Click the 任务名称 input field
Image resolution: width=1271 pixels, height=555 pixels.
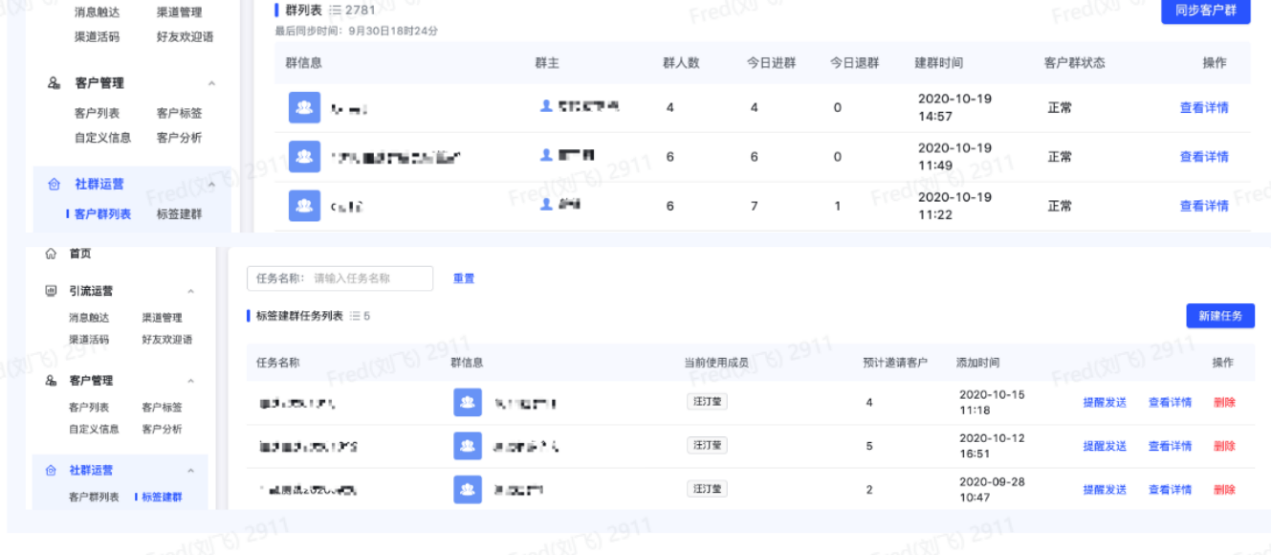[370, 279]
